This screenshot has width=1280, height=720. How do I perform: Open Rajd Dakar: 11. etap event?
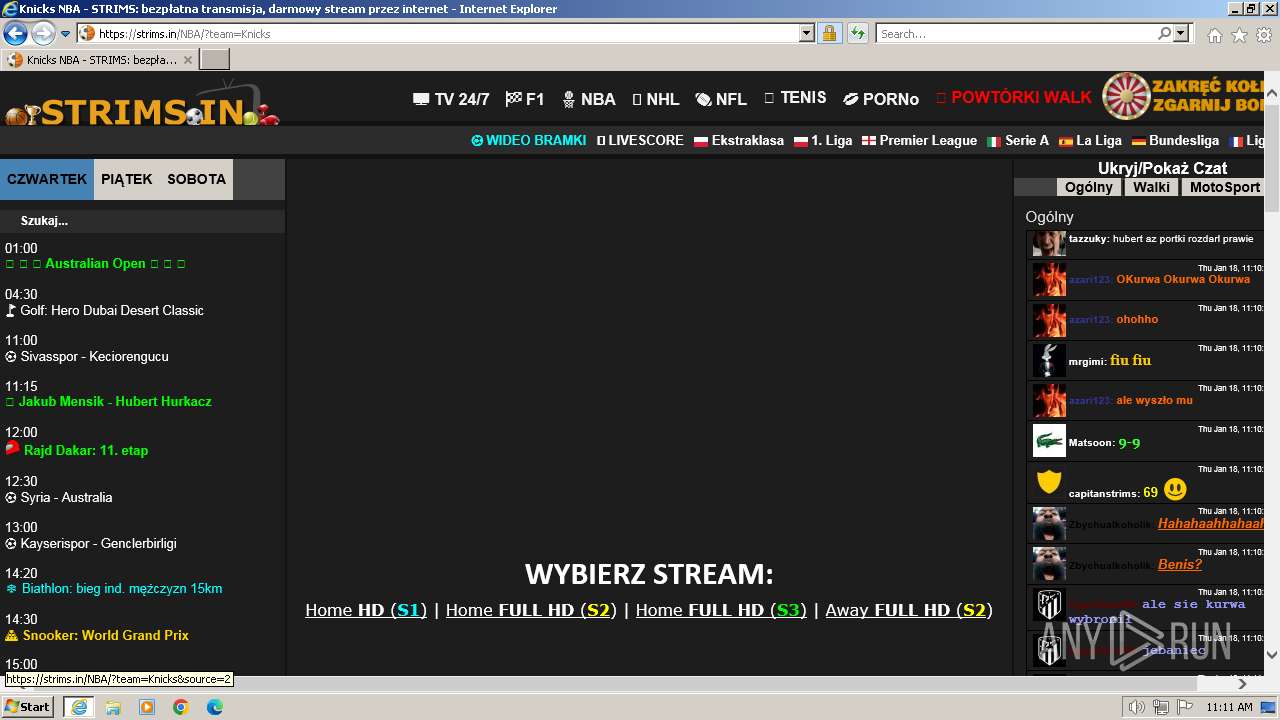(x=77, y=450)
